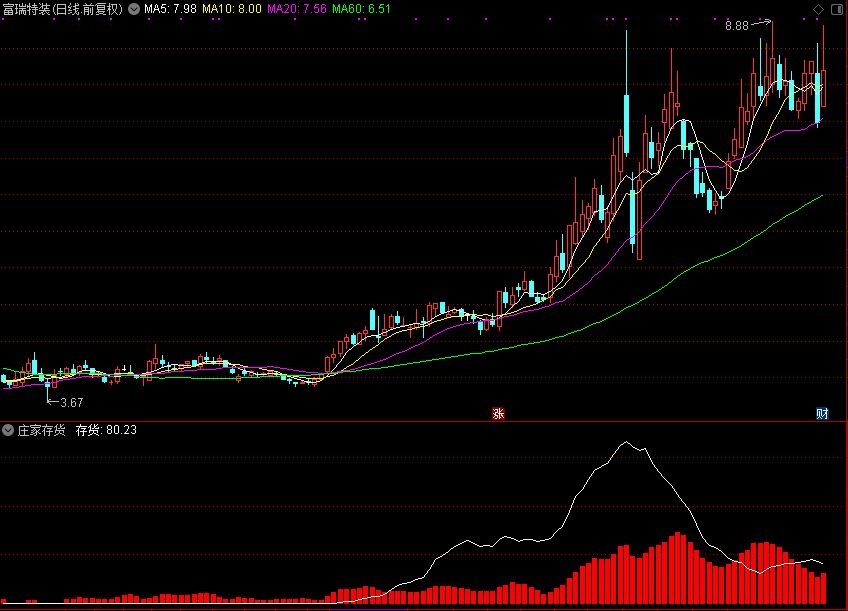Click the 存货: 80.23 value
Viewport: 848px width, 611px height.
[x=106, y=430]
